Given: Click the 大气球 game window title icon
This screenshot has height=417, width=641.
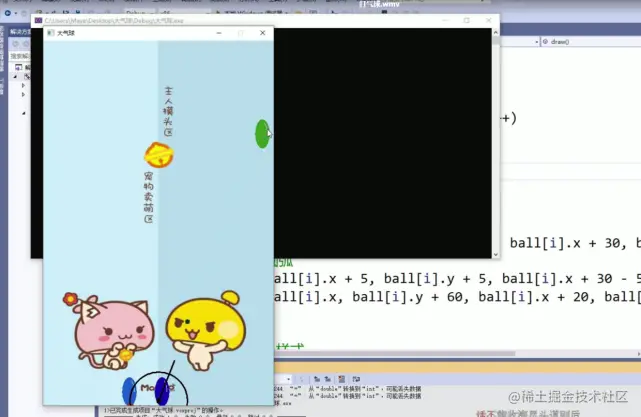Looking at the screenshot, I should pos(51,33).
